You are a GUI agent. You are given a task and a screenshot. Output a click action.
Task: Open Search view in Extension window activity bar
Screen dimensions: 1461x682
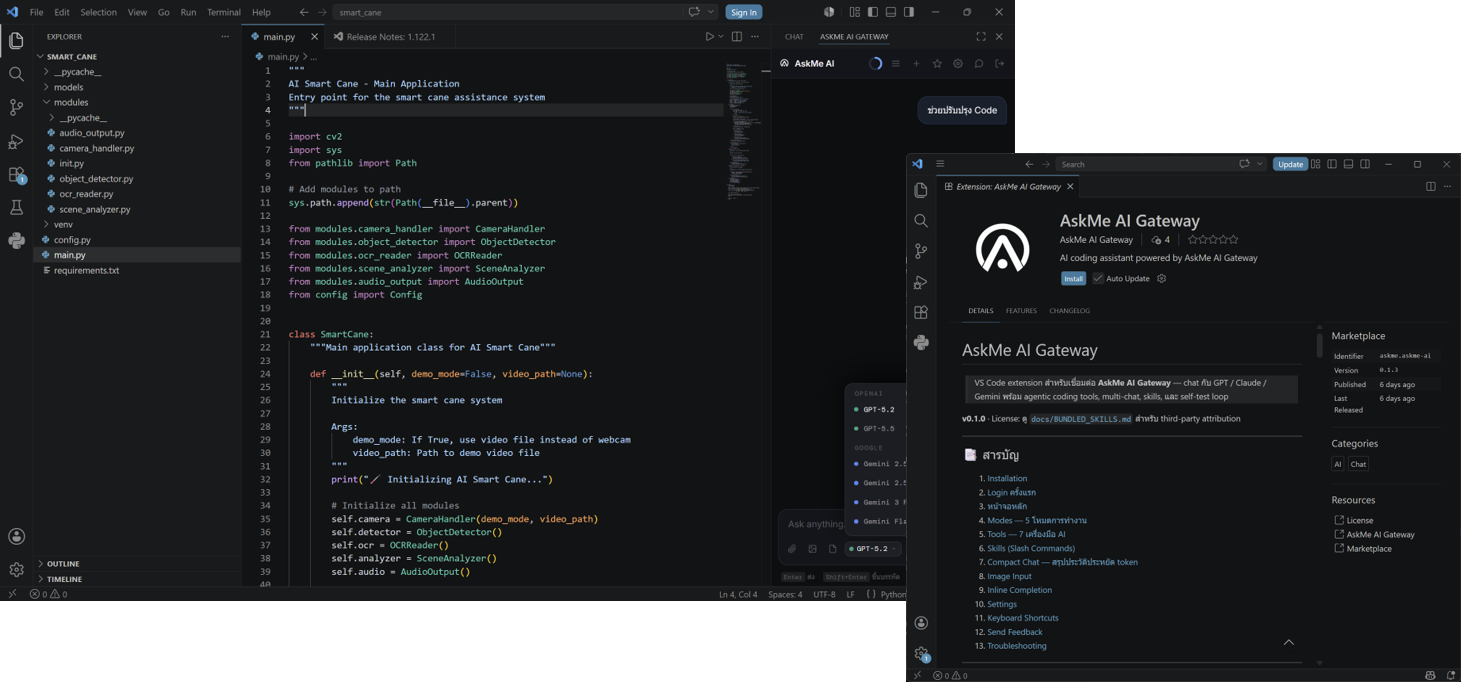[921, 221]
